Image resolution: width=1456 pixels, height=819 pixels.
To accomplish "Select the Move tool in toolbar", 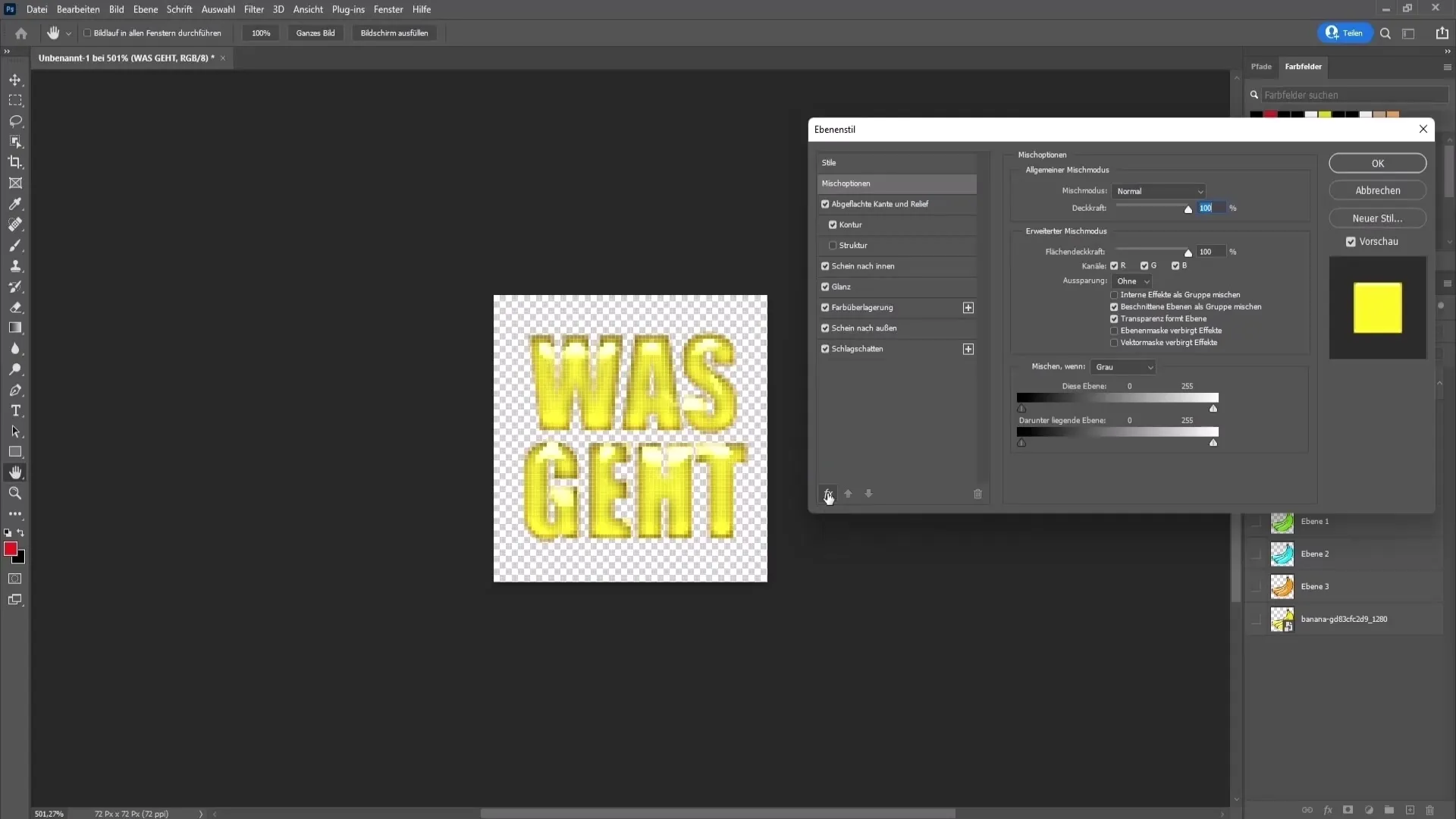I will click(15, 80).
